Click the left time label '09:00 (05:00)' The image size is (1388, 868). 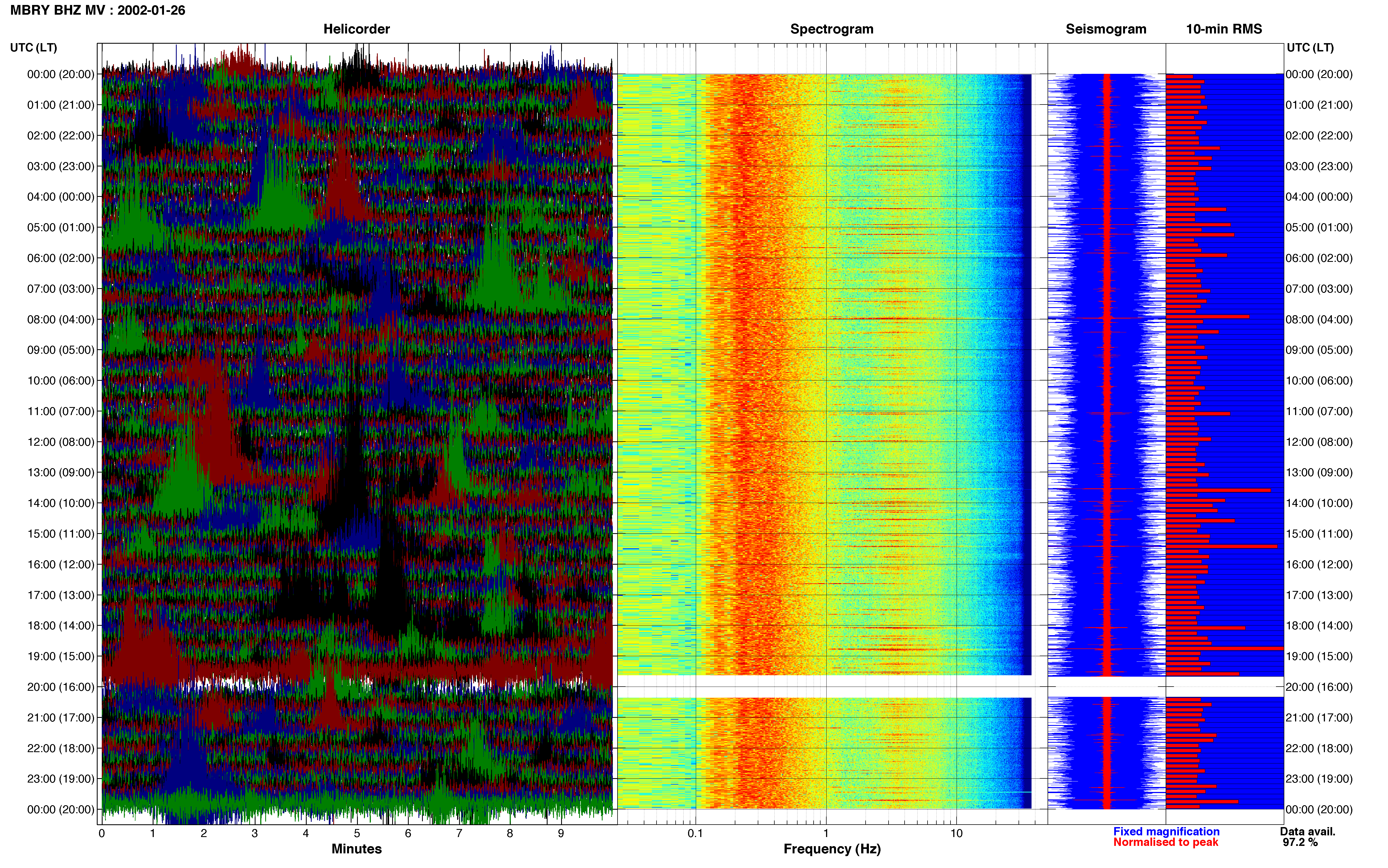(61, 350)
